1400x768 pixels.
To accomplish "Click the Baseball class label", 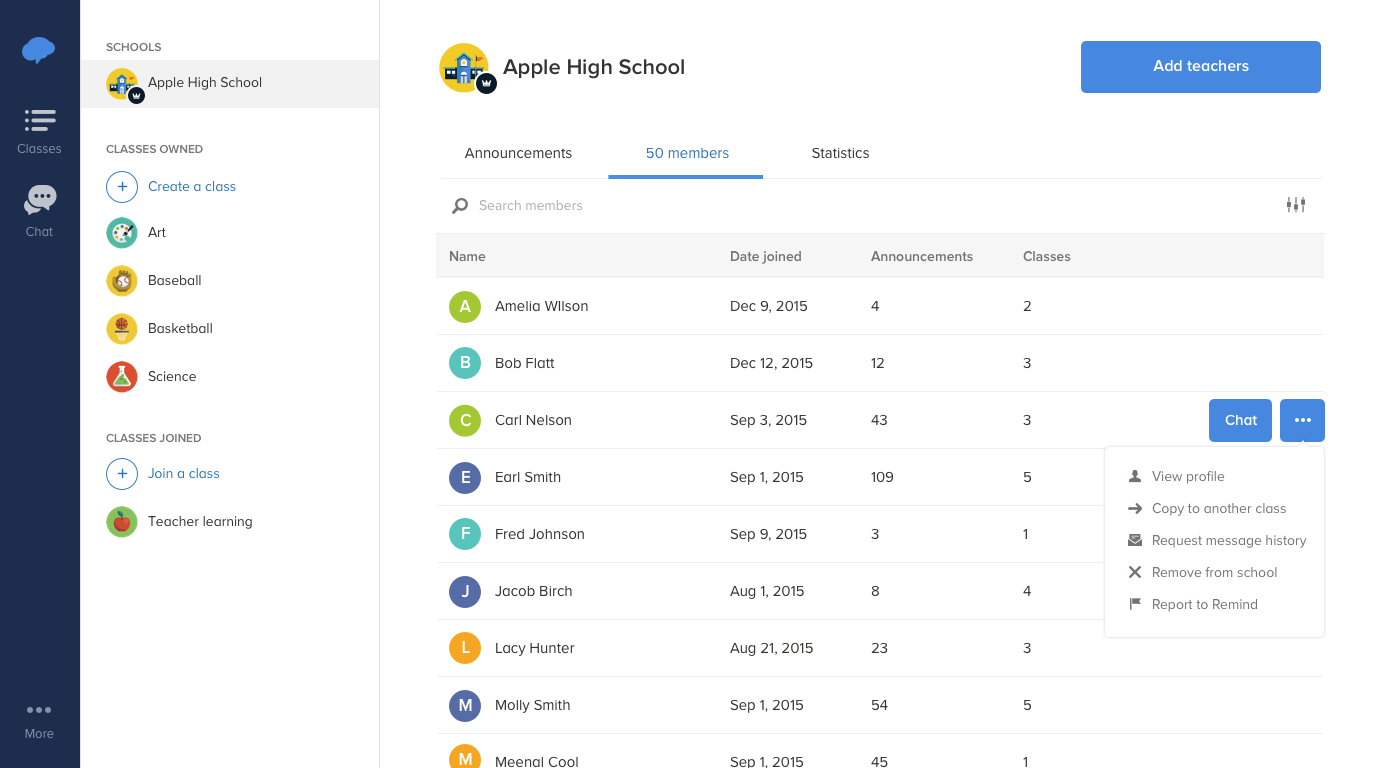I will point(175,280).
